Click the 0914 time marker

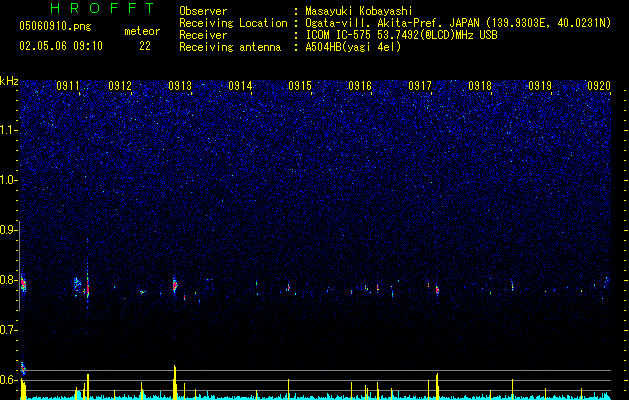tap(240, 86)
